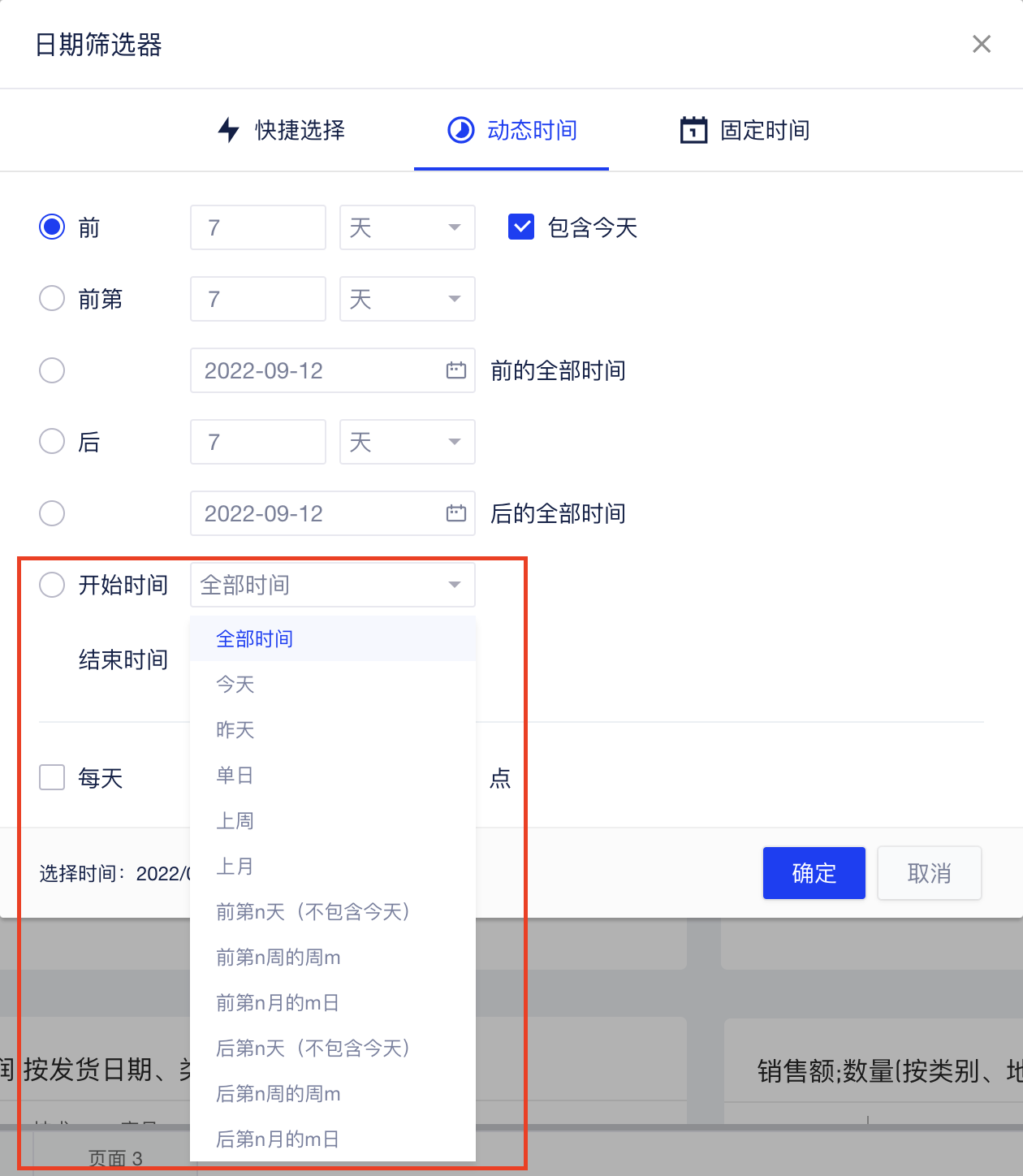Click the calendar icon beside 固定时间

693,130
